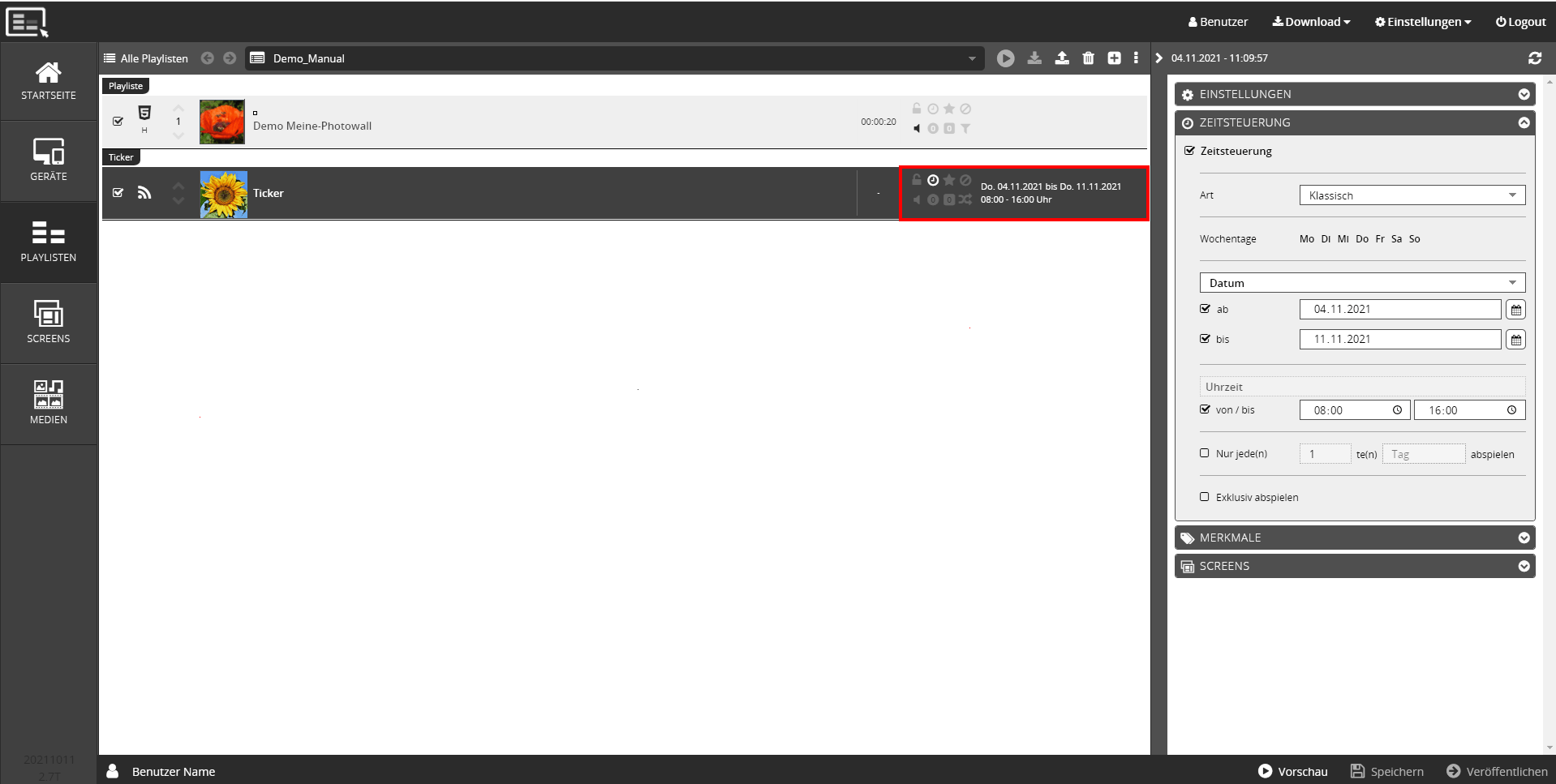1556x784 pixels.
Task: Open the three-dot more options menu
Action: (x=1136, y=58)
